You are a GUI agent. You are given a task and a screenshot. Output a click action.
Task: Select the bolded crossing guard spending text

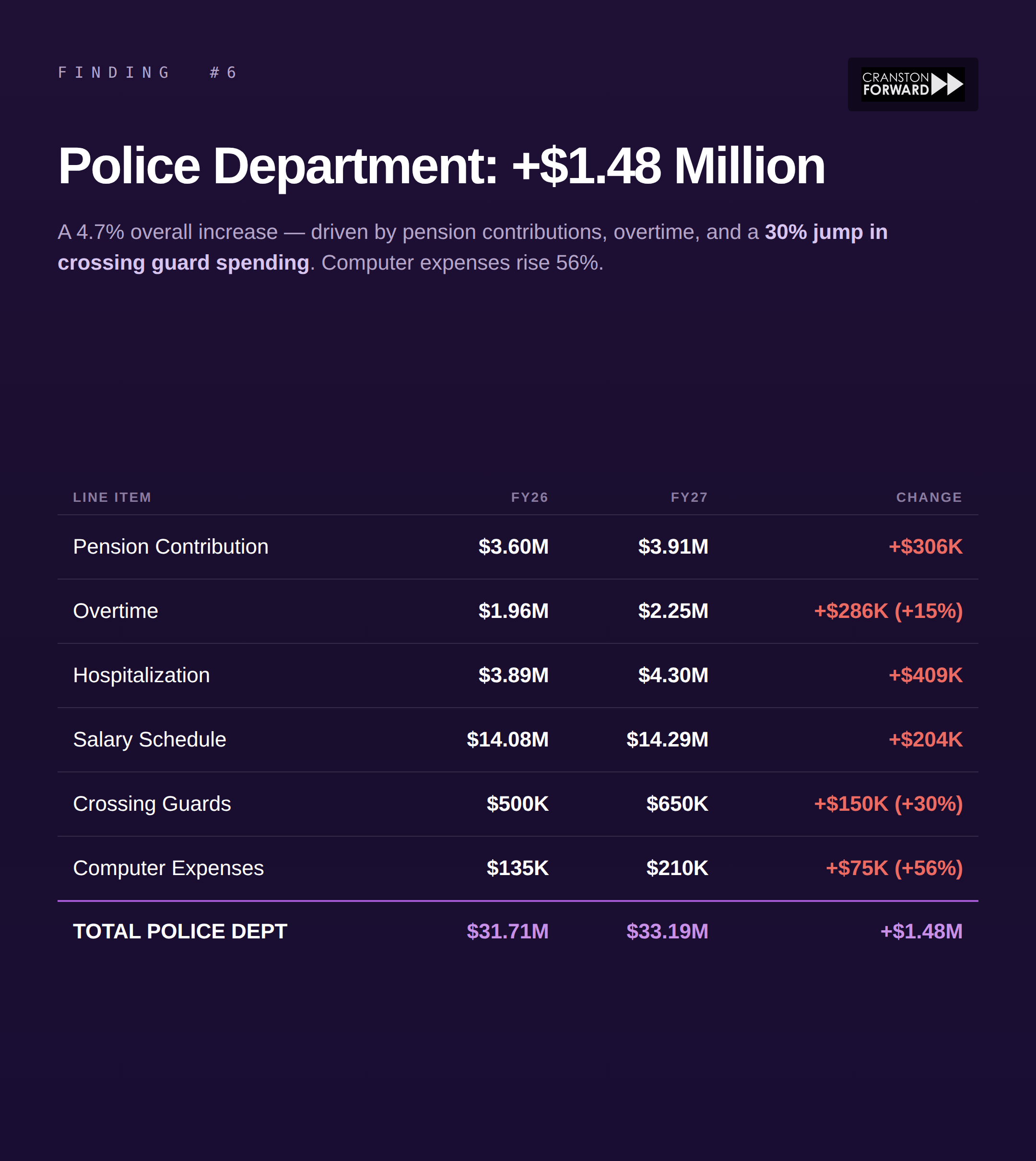pos(183,262)
